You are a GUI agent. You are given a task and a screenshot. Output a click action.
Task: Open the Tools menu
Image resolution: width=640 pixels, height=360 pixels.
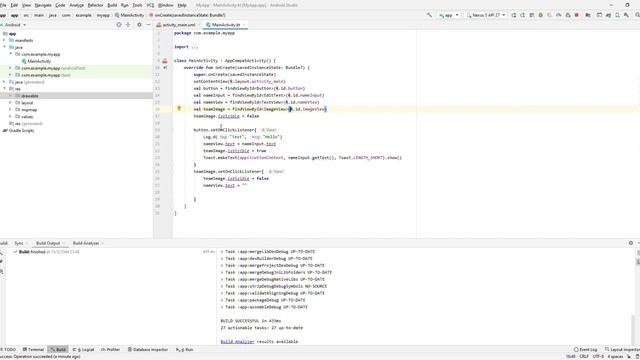[138, 5]
